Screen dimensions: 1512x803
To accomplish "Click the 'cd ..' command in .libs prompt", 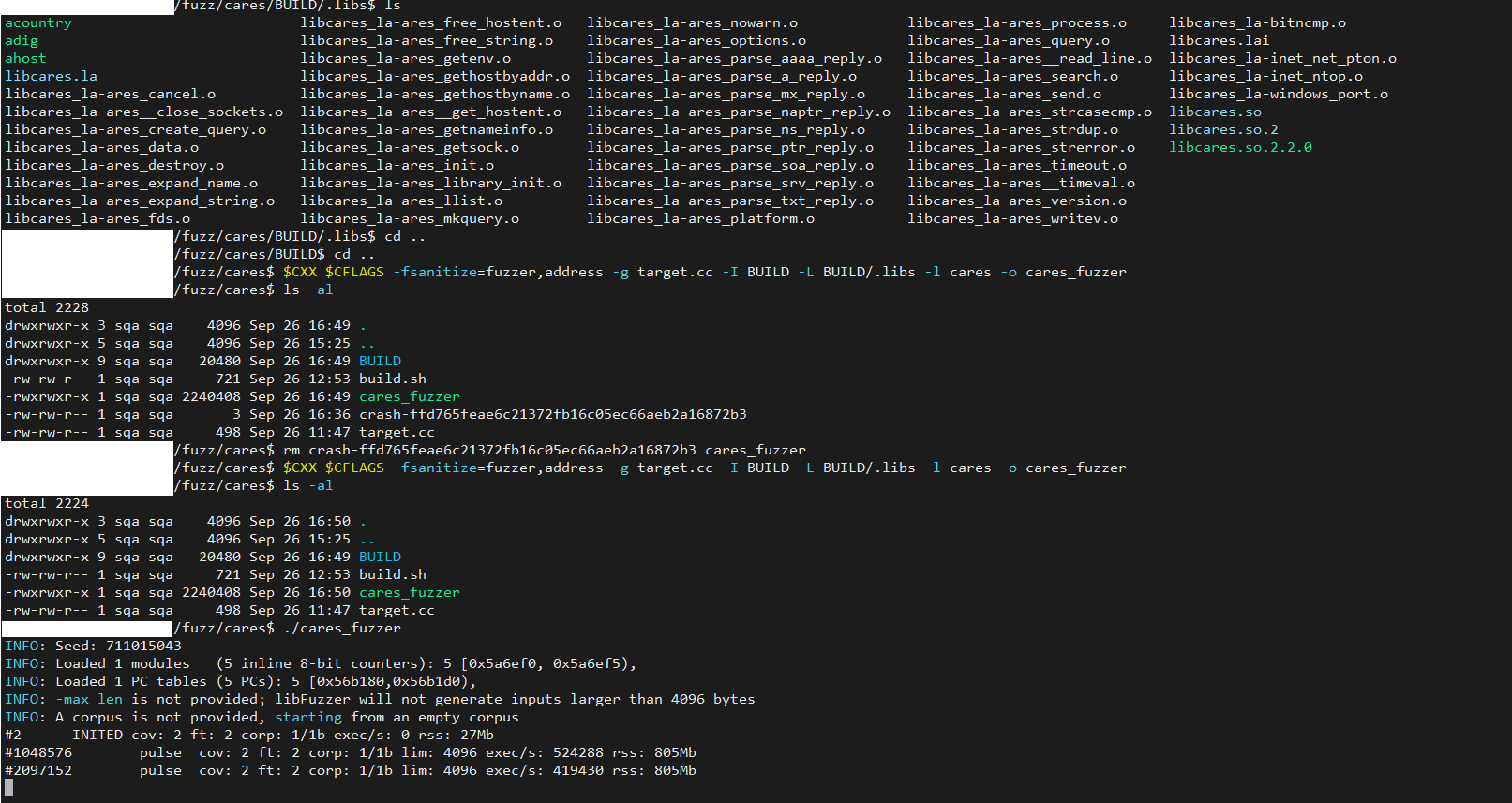I will tap(405, 236).
